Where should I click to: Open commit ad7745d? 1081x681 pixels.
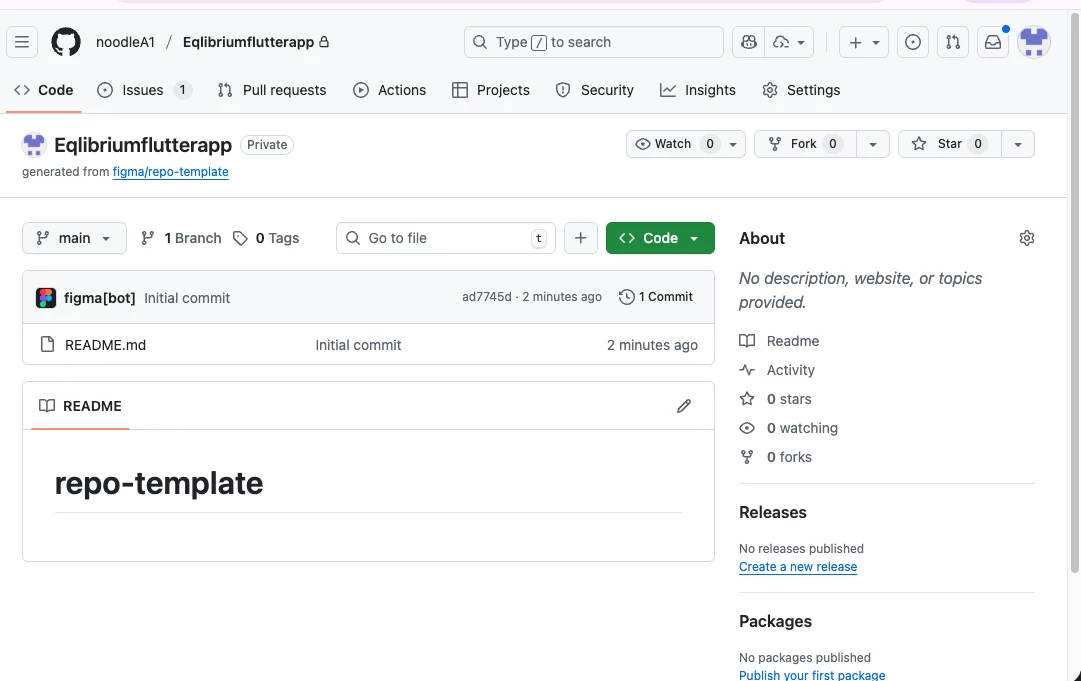487,296
